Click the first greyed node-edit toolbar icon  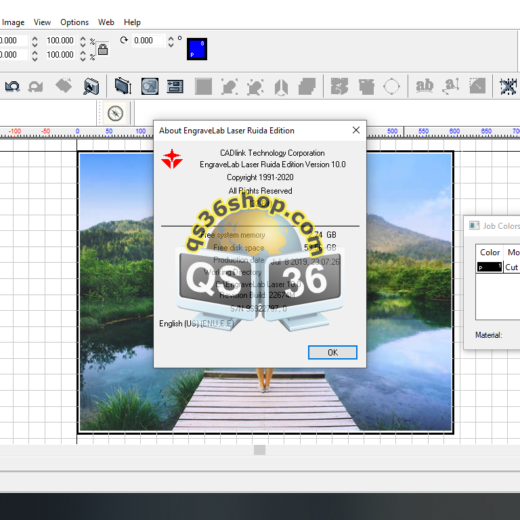pyautogui.click(x=229, y=87)
